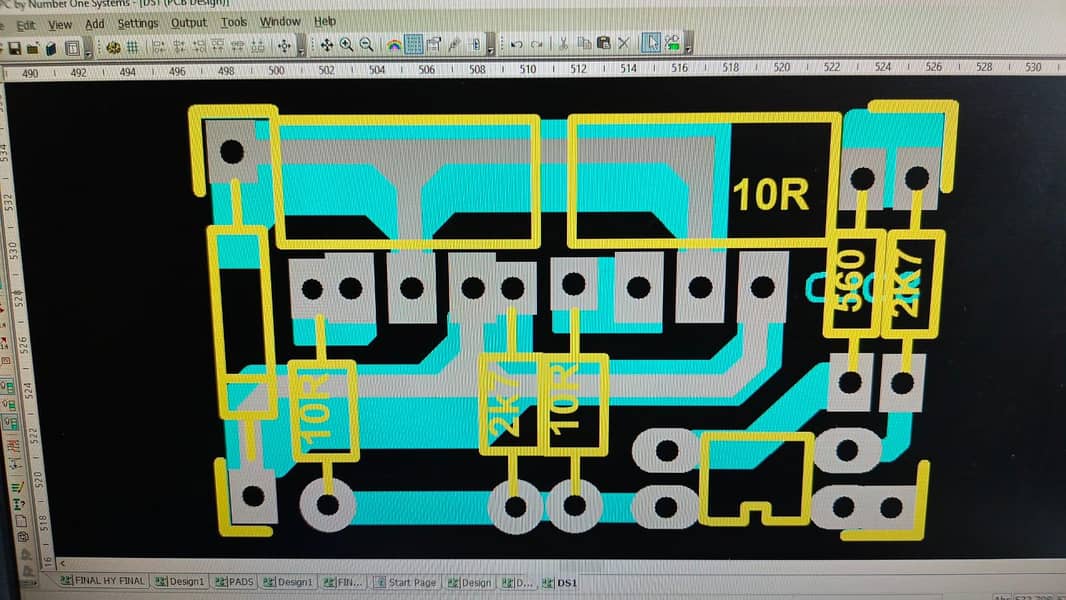
Task: Click the move-to-center crosshair icon
Action: point(284,46)
